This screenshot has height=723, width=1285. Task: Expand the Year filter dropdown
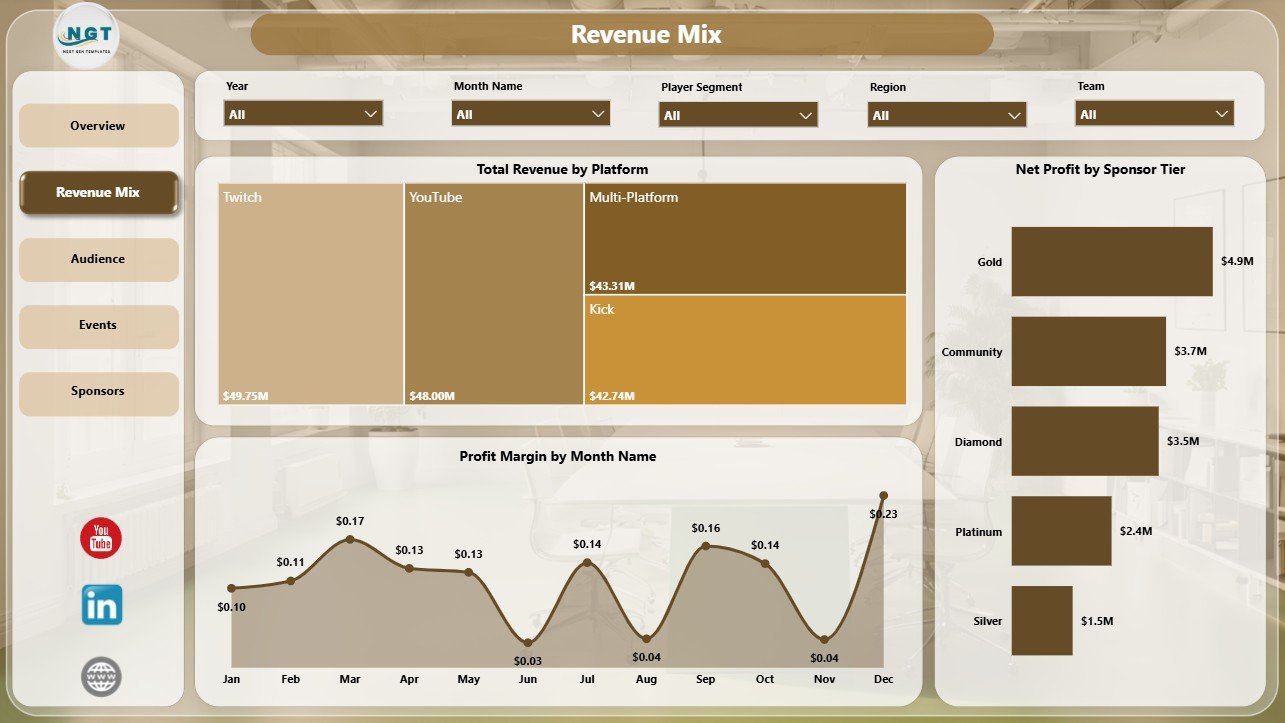(303, 114)
